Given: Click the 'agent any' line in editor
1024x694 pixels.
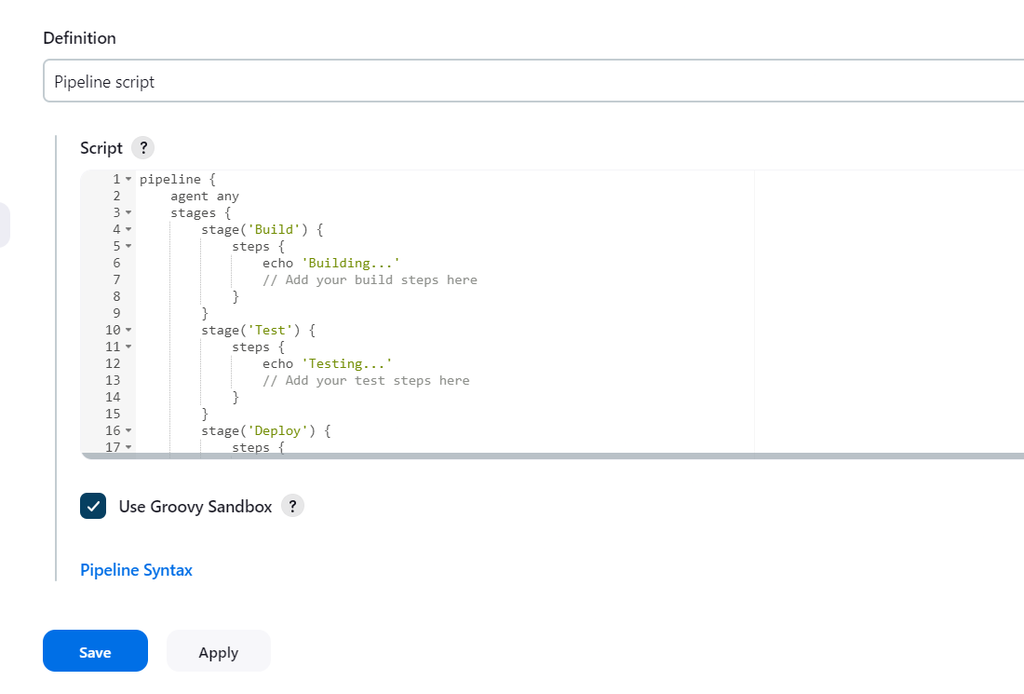Looking at the screenshot, I should coord(204,196).
